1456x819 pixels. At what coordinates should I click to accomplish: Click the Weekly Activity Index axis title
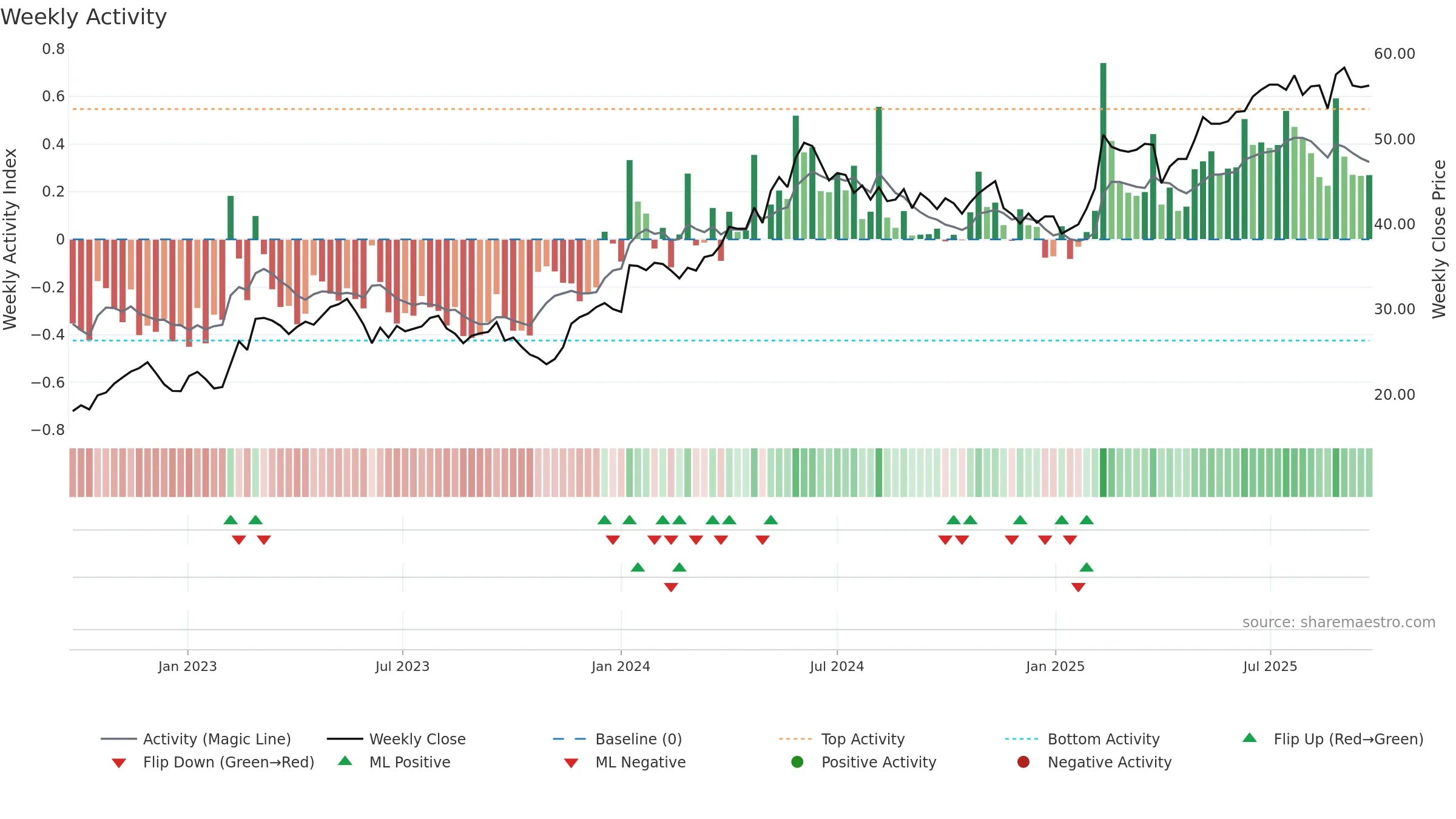(10, 239)
